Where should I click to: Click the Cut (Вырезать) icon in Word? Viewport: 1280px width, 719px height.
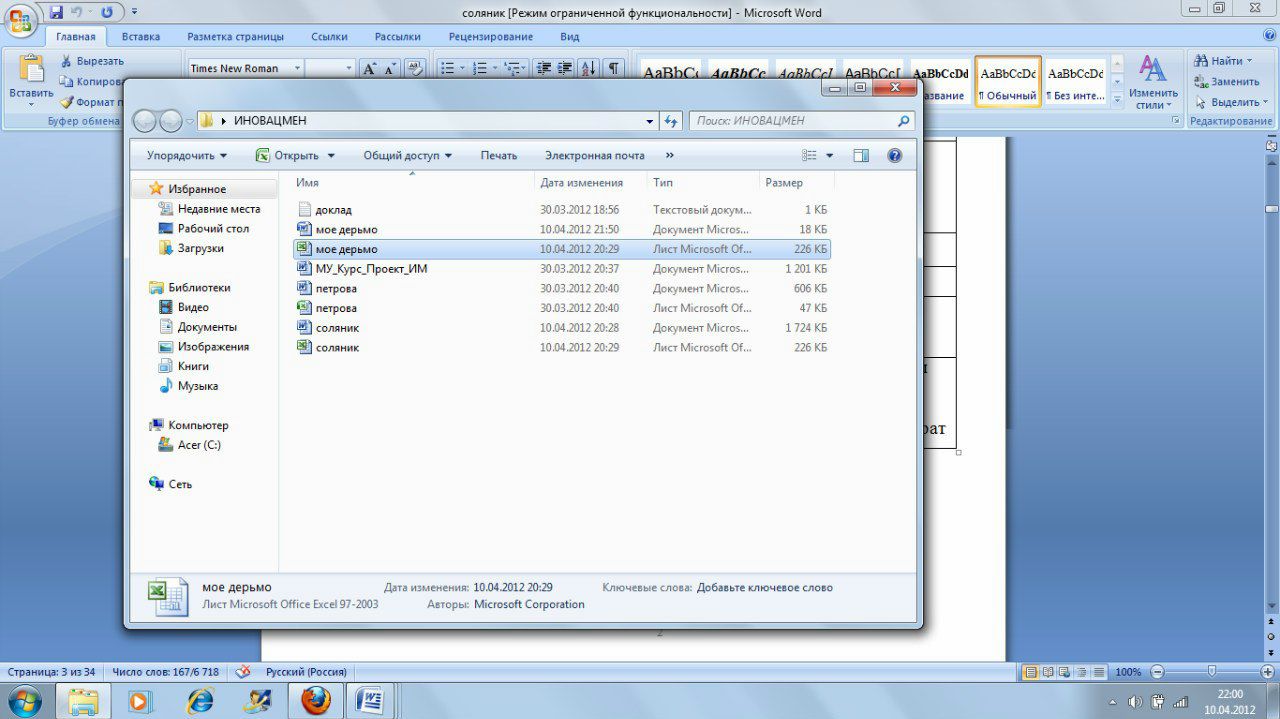click(67, 61)
